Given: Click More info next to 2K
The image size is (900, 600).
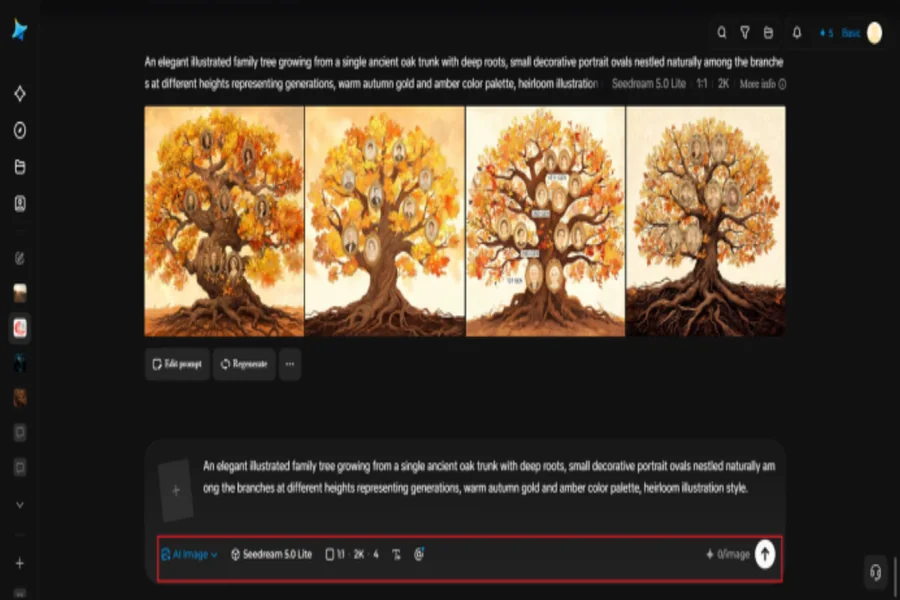Looking at the screenshot, I should tap(763, 84).
